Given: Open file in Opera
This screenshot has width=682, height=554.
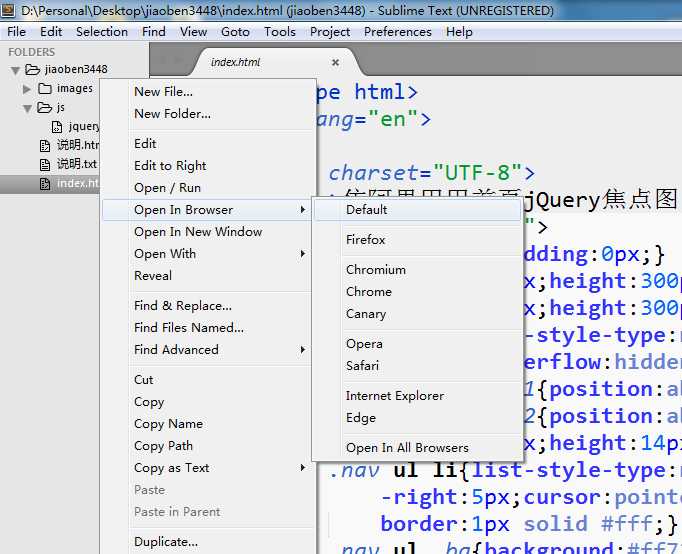Looking at the screenshot, I should coord(417,344).
